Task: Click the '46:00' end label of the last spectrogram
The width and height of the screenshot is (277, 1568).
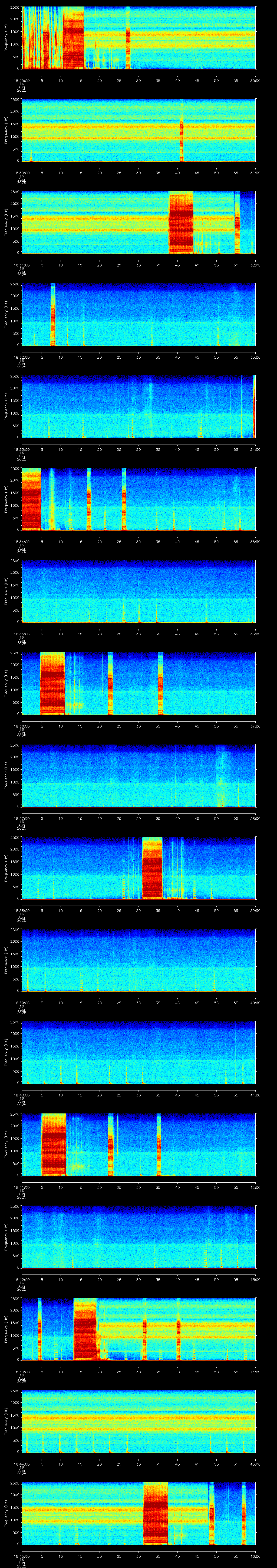Action: click(x=255, y=1556)
